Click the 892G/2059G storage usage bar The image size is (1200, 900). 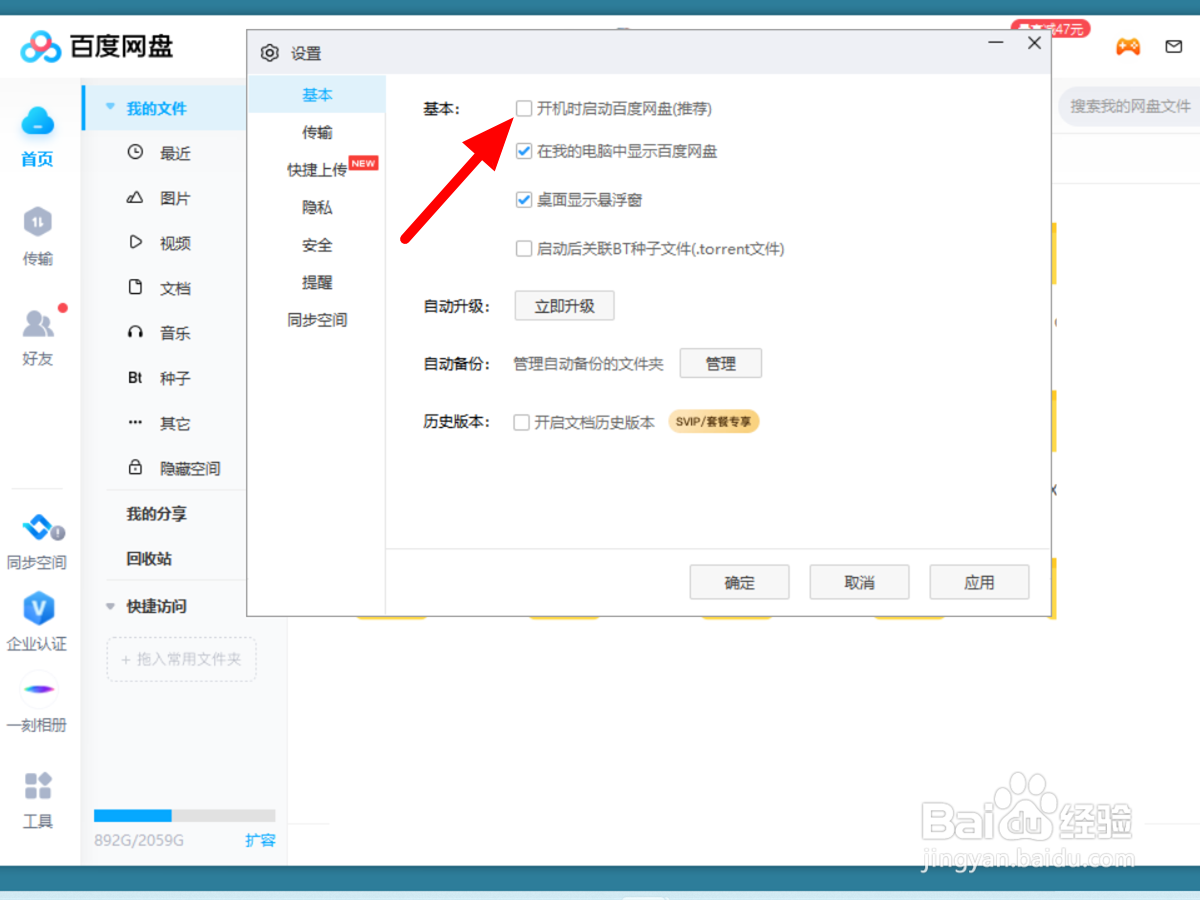click(x=184, y=815)
